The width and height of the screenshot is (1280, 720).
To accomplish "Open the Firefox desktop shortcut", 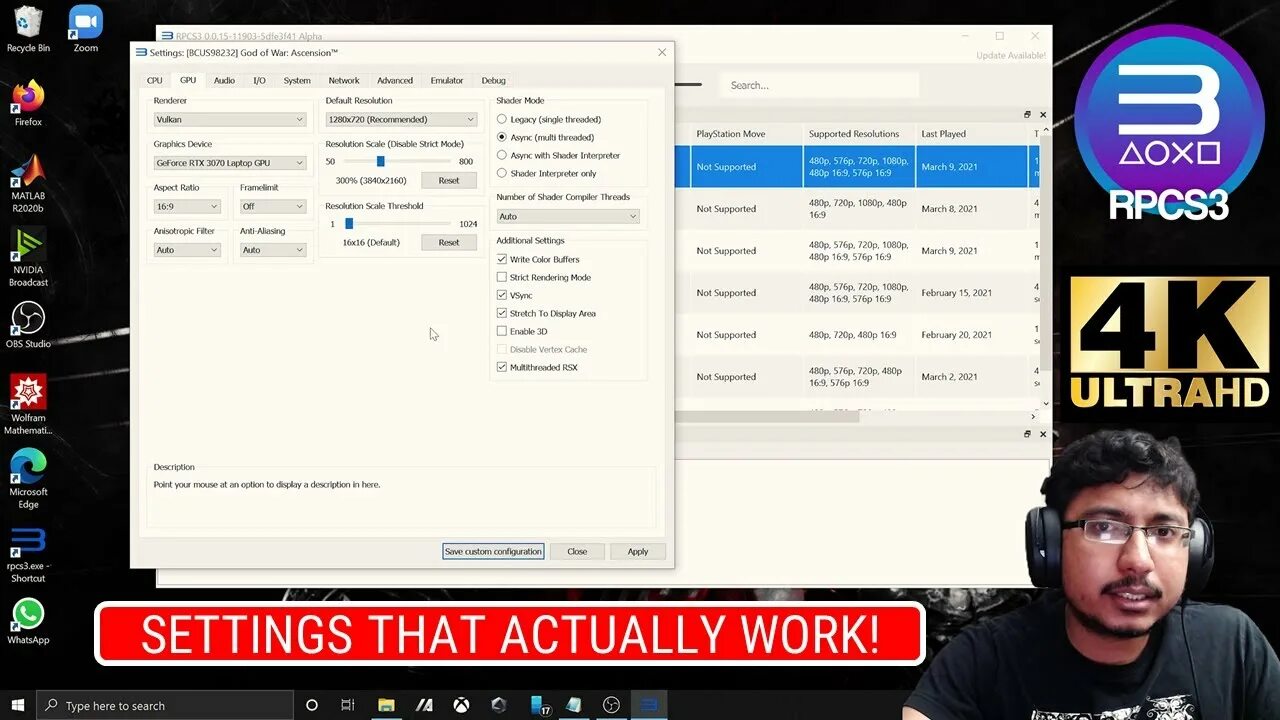I will (x=28, y=104).
